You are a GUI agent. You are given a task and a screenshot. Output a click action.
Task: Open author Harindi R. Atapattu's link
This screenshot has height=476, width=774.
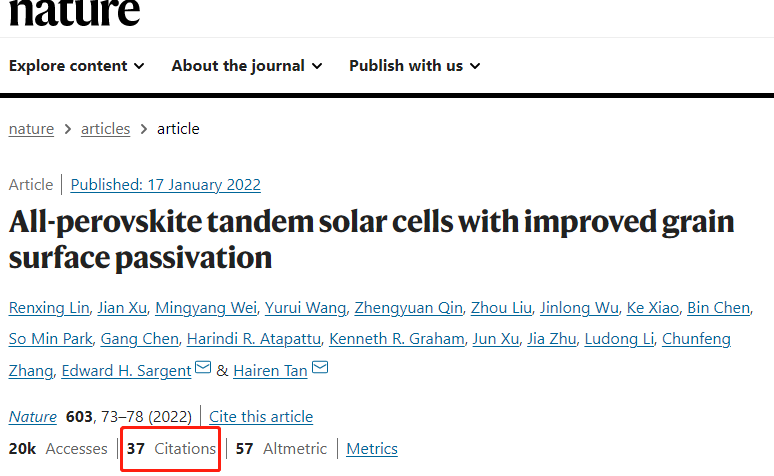254,339
